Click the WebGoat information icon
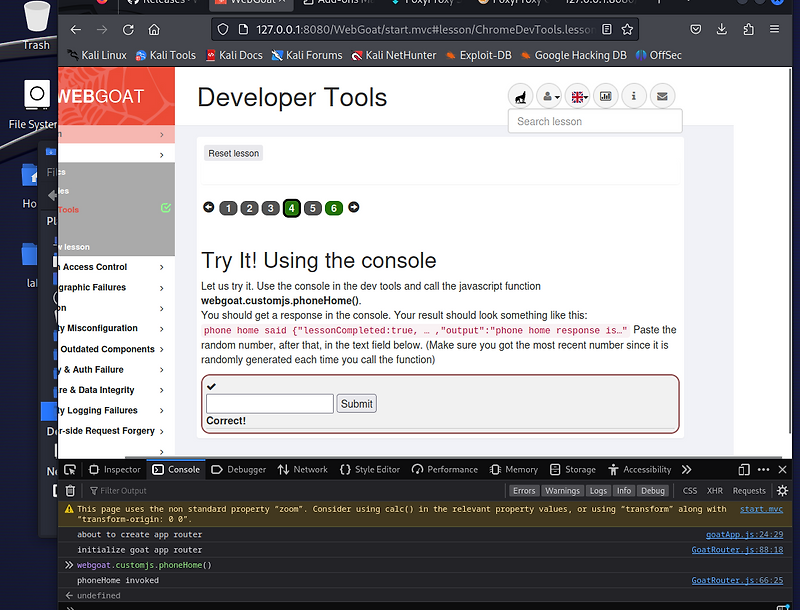 tap(633, 96)
